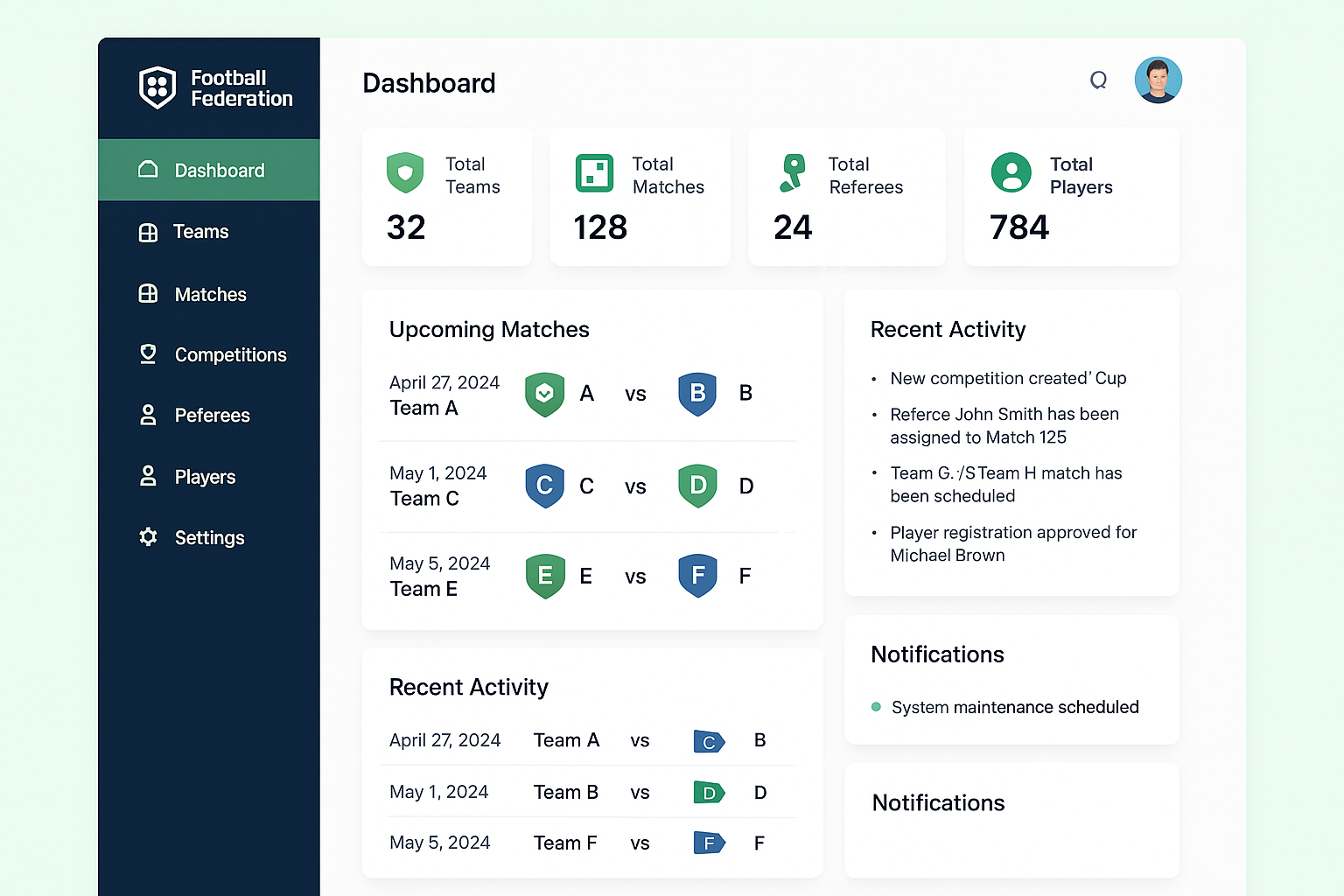Select May 1, 2024 in Upcoming Matches
The width and height of the screenshot is (1344, 896).
[438, 473]
